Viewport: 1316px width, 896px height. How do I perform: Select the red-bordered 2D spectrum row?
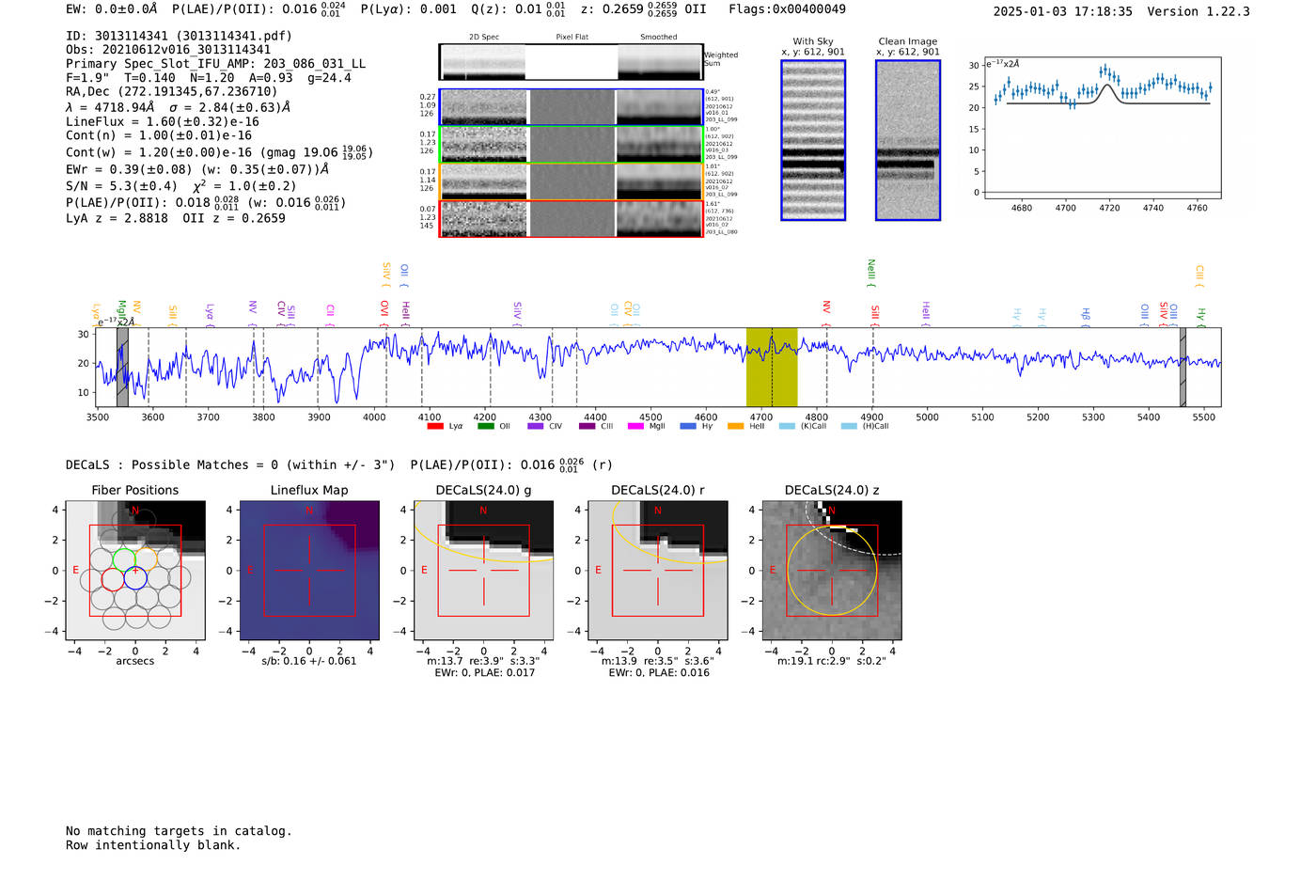point(572,219)
